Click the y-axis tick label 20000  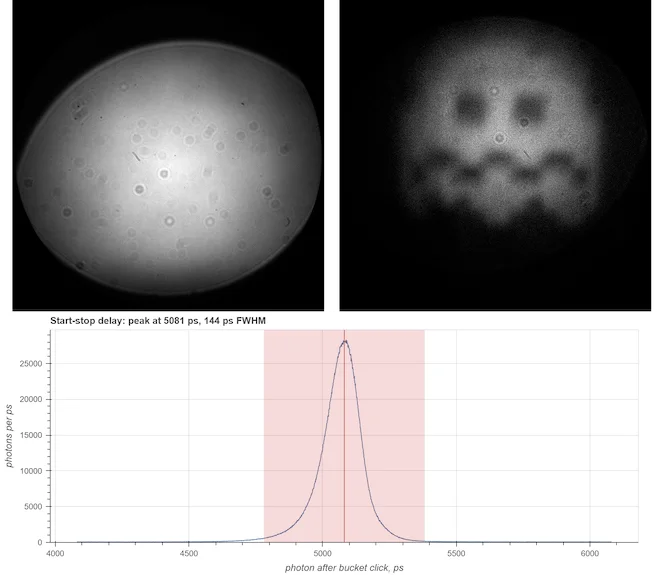point(31,399)
